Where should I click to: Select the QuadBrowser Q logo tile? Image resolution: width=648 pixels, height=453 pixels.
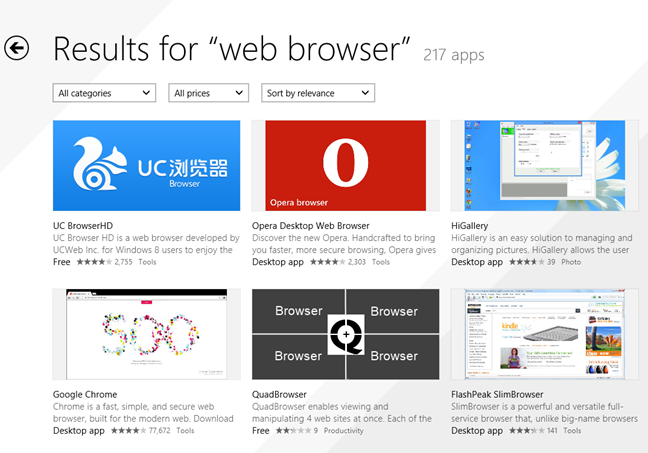click(x=345, y=334)
